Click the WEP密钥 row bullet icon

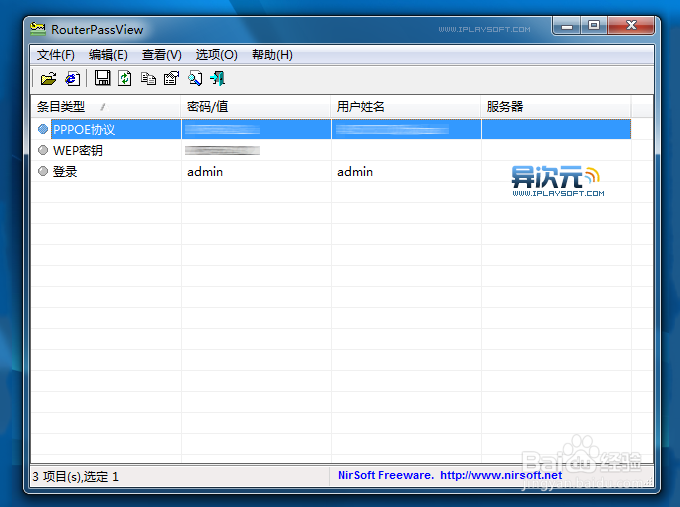point(42,150)
